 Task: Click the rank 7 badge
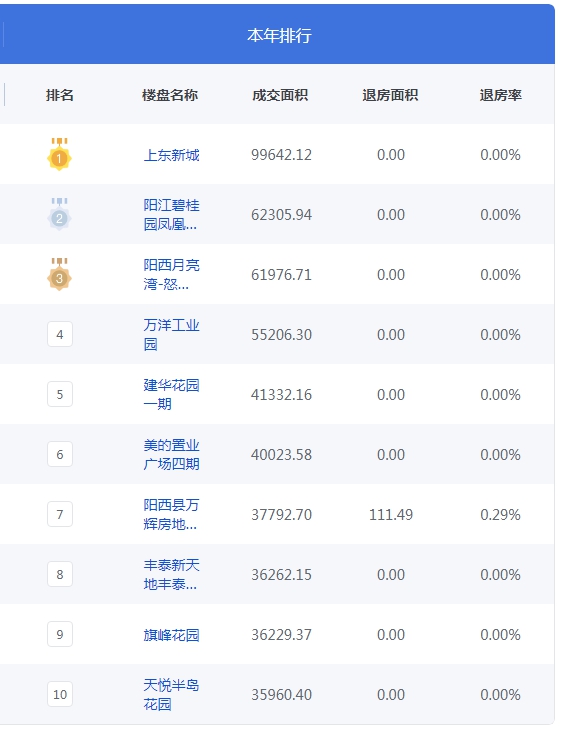(60, 514)
